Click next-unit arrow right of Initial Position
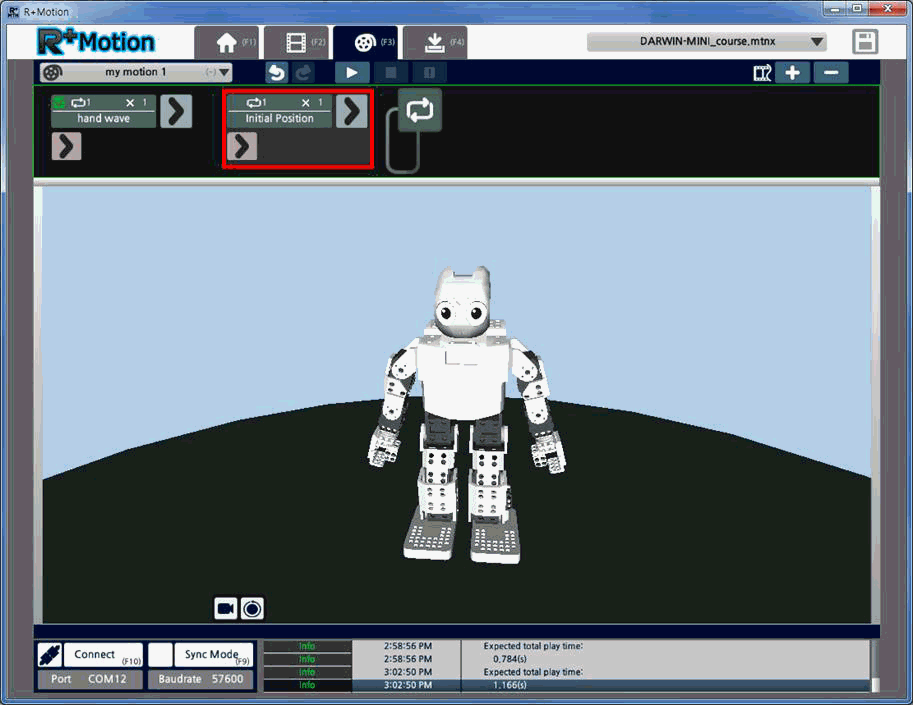This screenshot has height=705, width=913. coord(352,111)
